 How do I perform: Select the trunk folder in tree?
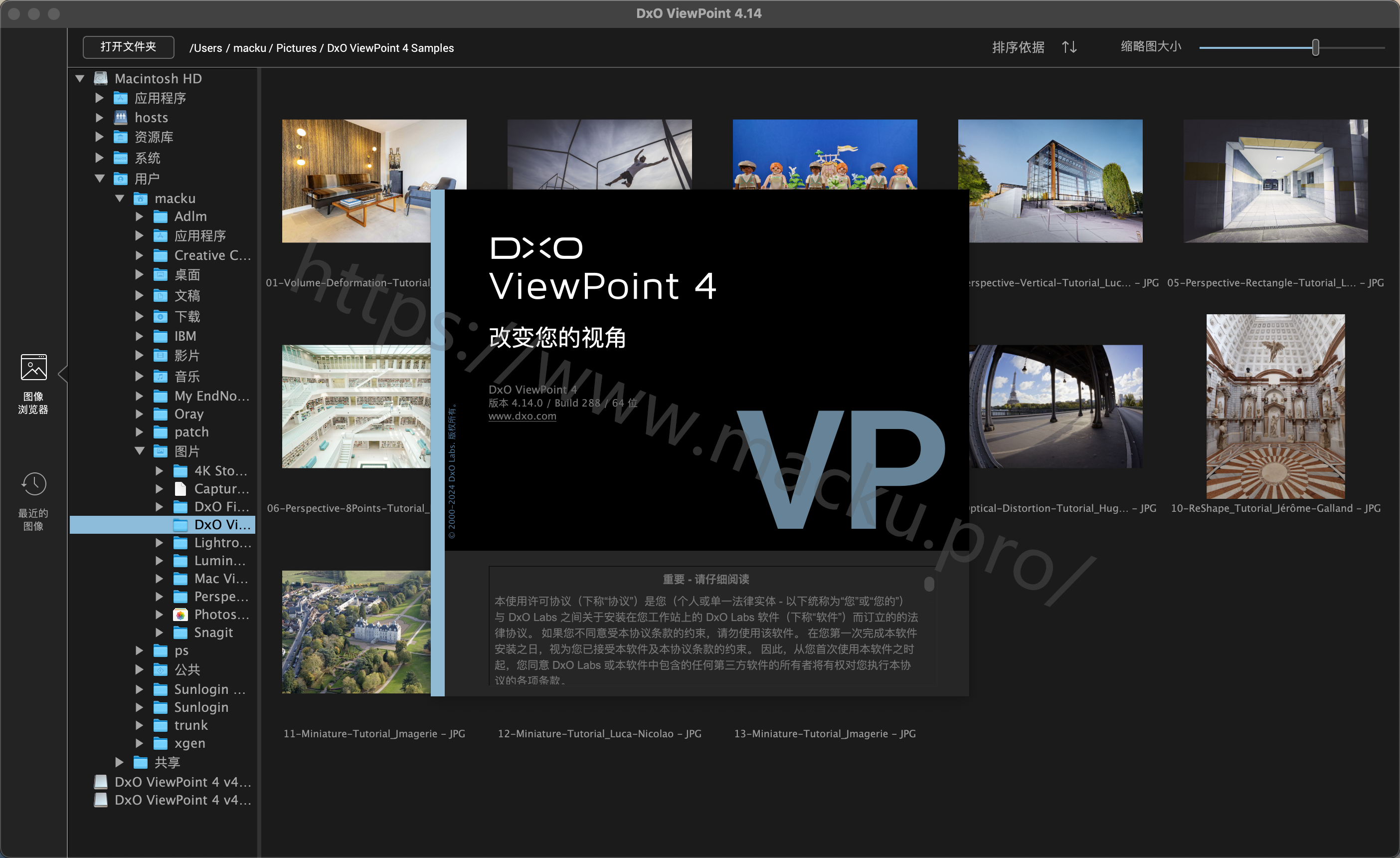point(191,725)
